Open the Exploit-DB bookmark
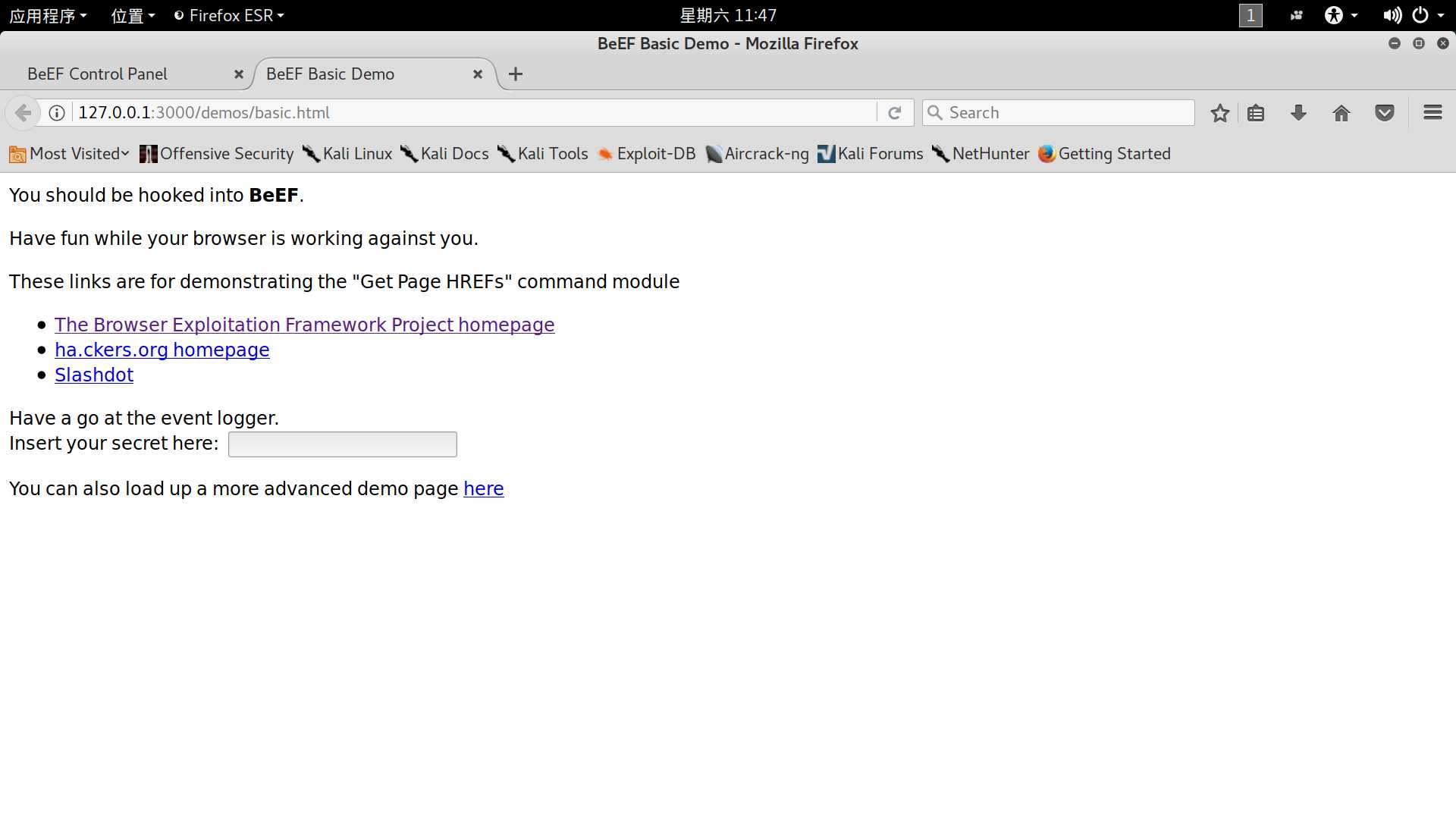1456x819 pixels. [646, 154]
